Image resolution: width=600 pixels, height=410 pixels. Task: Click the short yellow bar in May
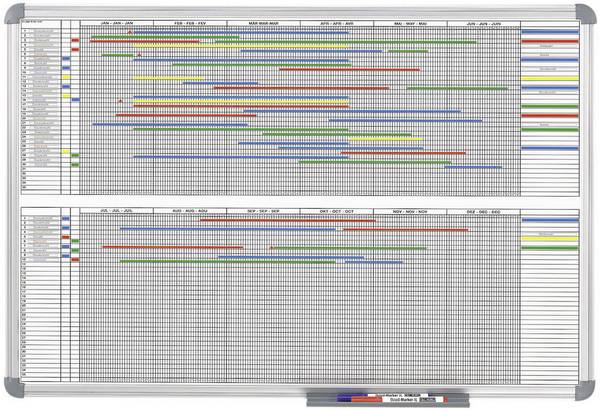[386, 139]
